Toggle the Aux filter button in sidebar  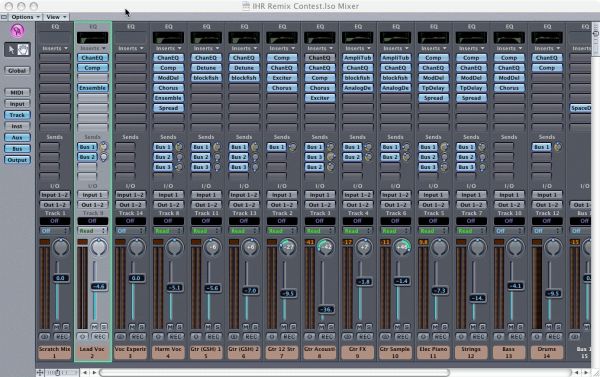coord(17,137)
